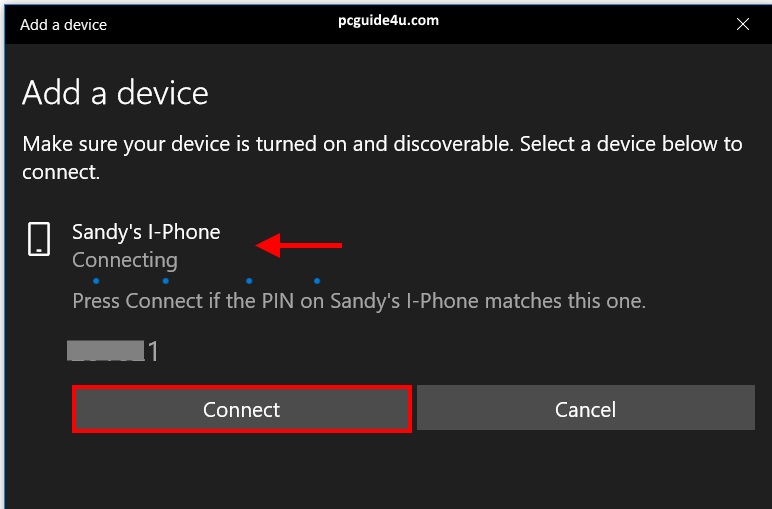Click the second blue progress dot
This screenshot has width=772, height=509.
165,281
